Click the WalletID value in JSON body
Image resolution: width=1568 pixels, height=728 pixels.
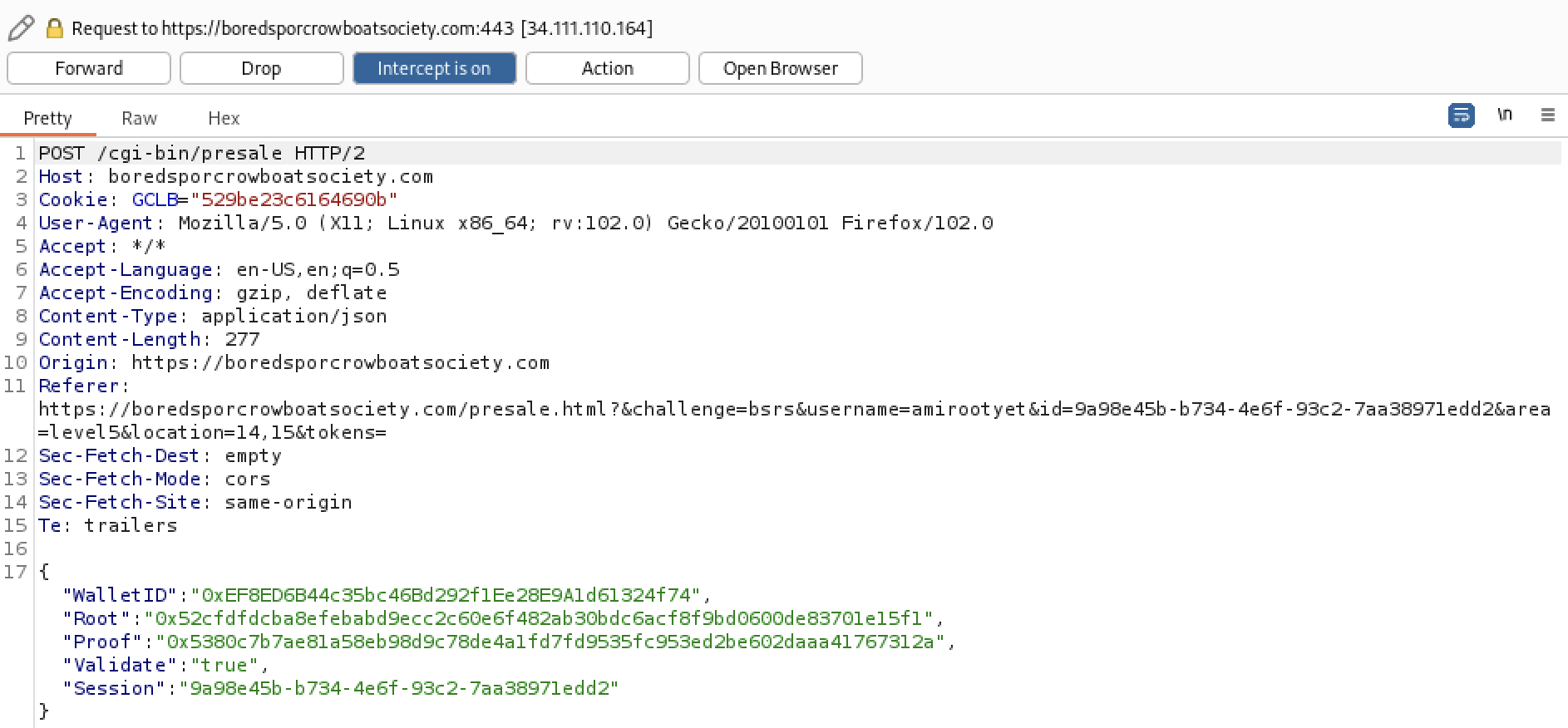[446, 595]
